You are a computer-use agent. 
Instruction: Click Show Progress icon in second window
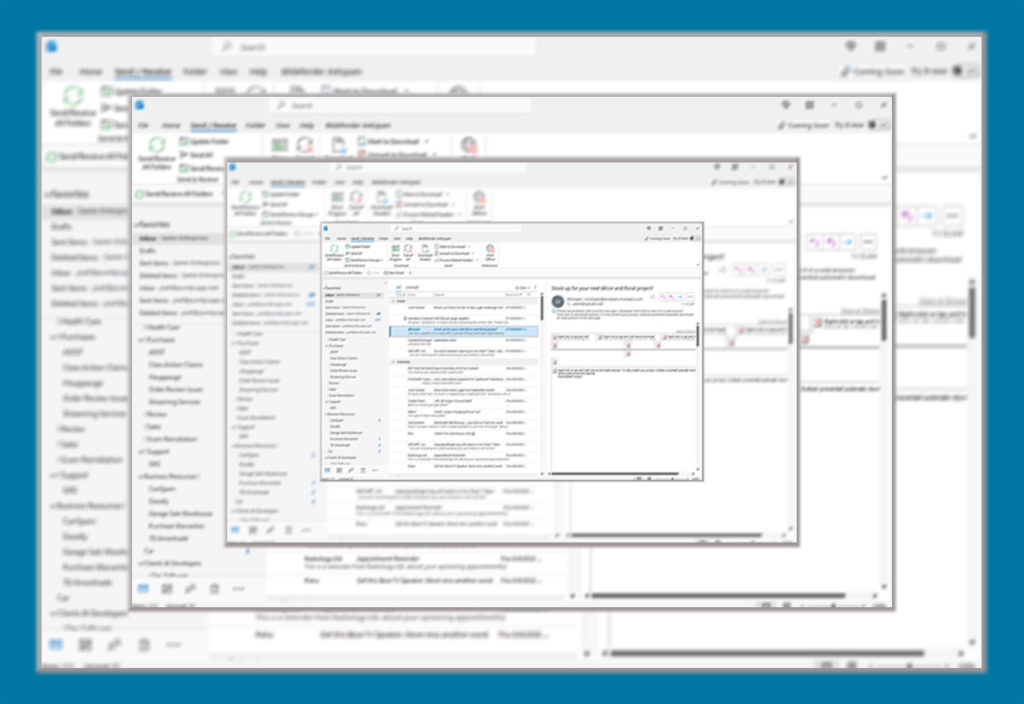click(280, 145)
